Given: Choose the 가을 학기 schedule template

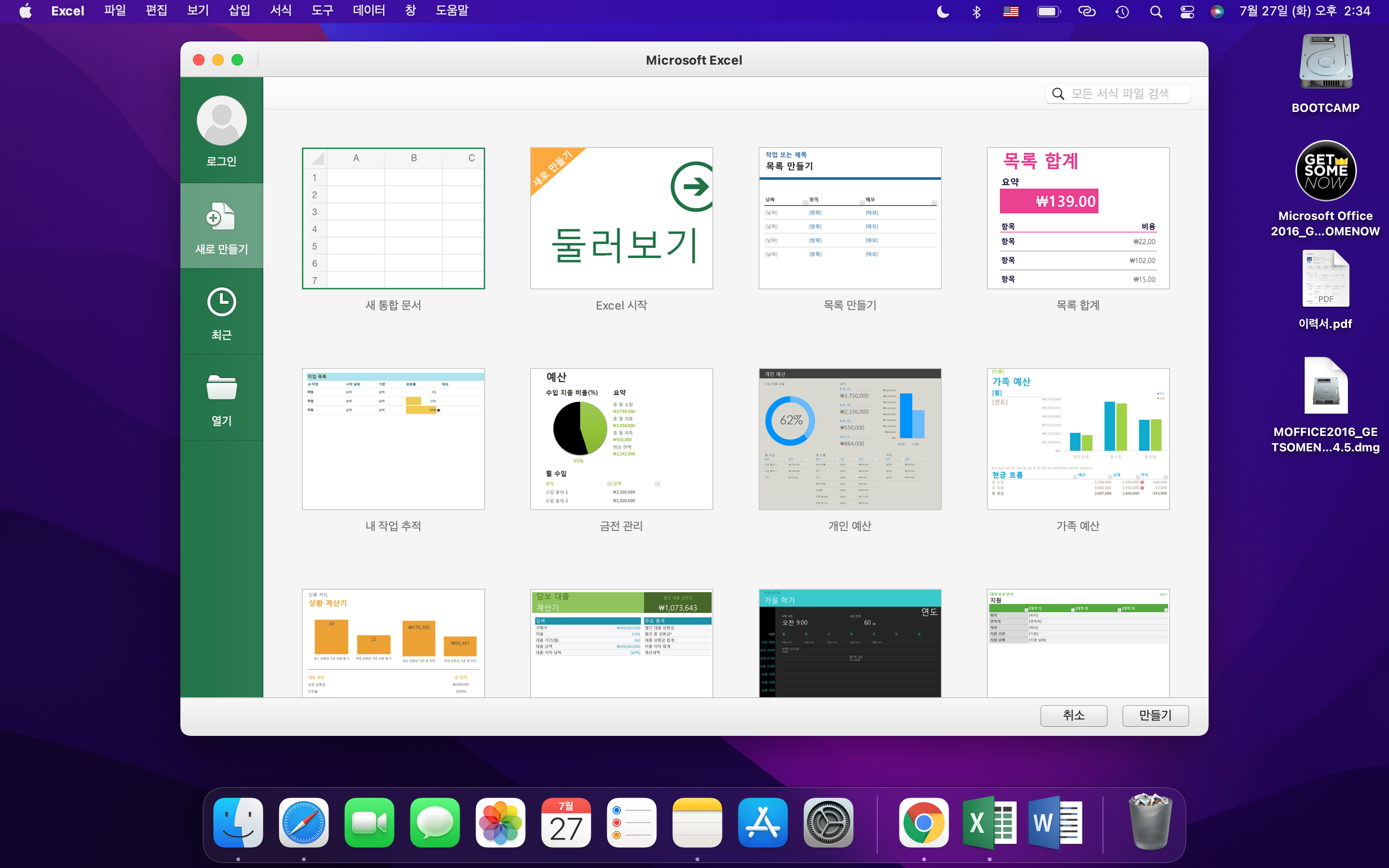Looking at the screenshot, I should (x=850, y=643).
